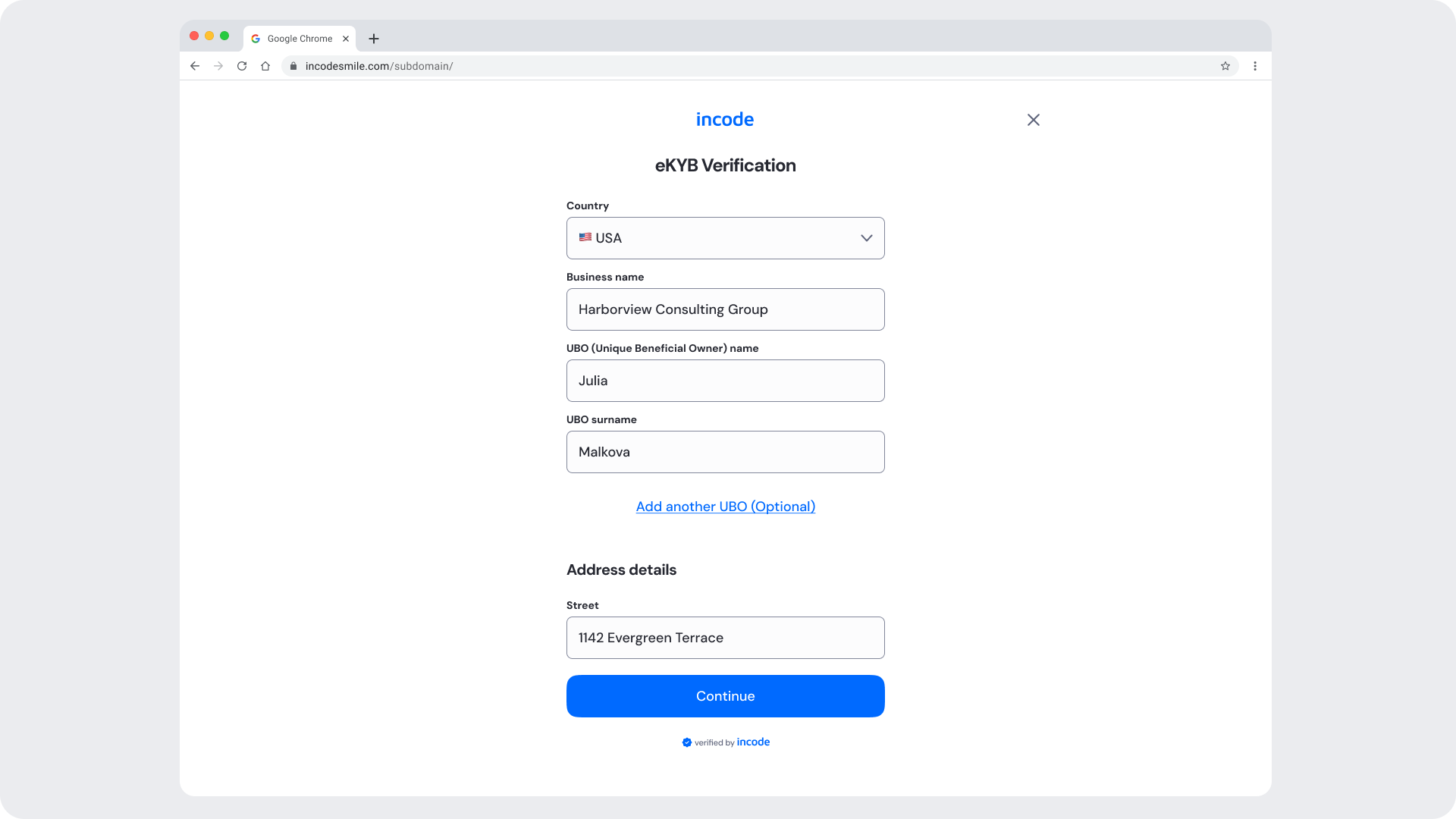Focus the UBO name field with Julia
This screenshot has height=819, width=1456.
coord(725,381)
